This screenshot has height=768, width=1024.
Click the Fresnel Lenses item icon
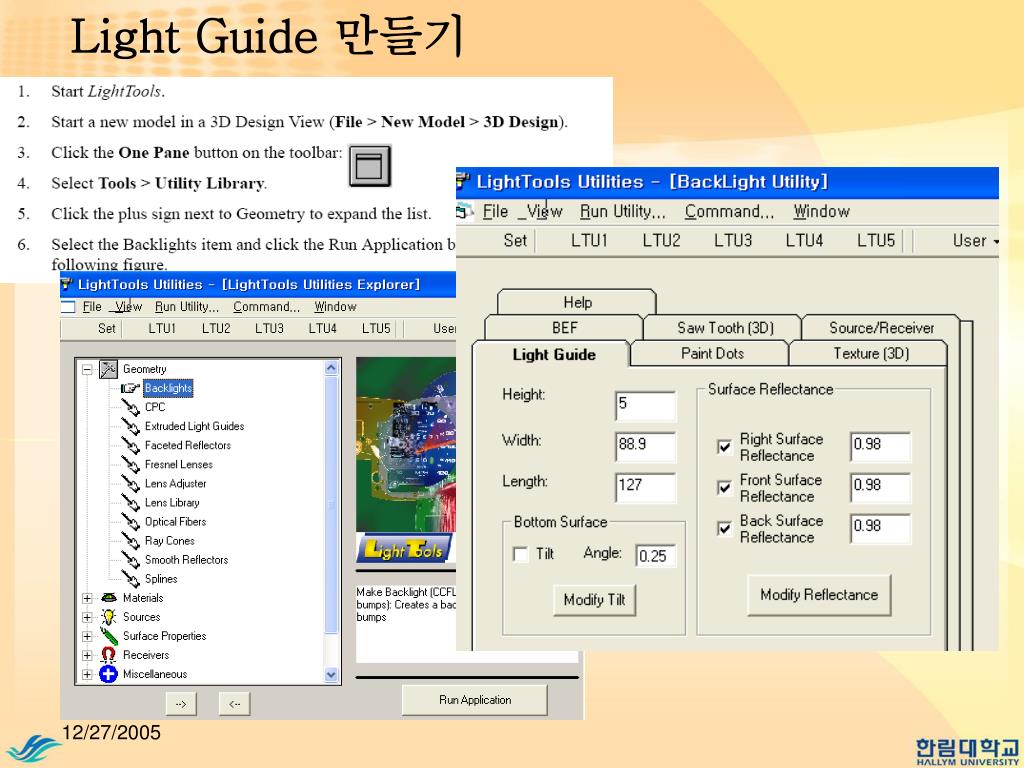(131, 464)
